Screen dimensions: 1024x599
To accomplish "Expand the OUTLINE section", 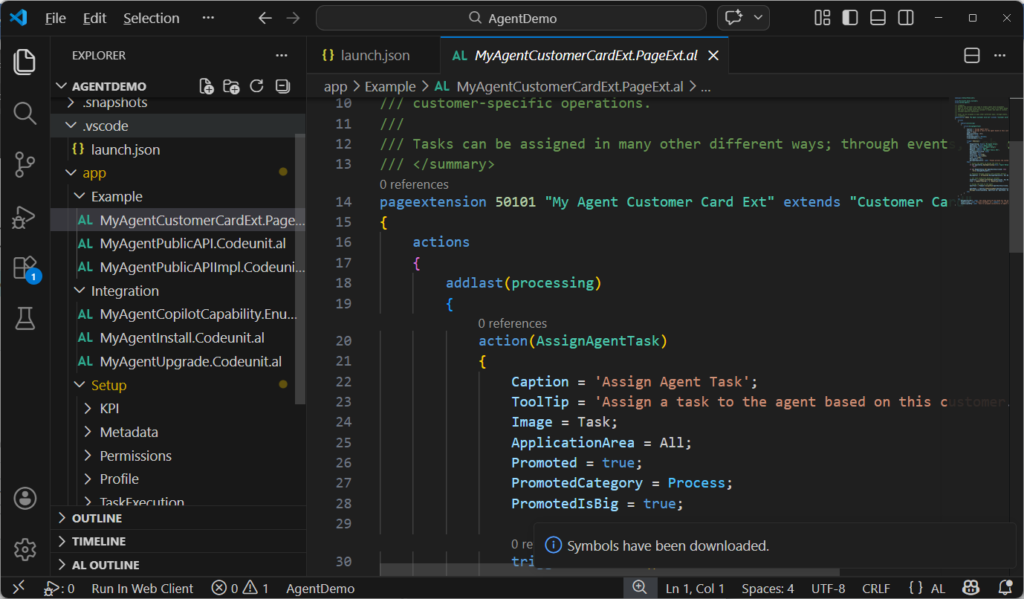I will [97, 518].
